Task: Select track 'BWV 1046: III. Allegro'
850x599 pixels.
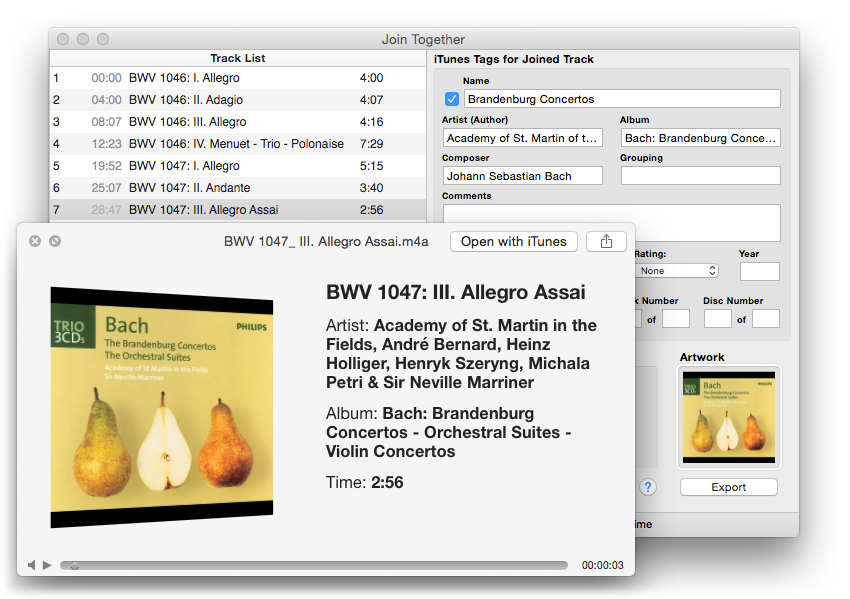Action: [x=237, y=121]
